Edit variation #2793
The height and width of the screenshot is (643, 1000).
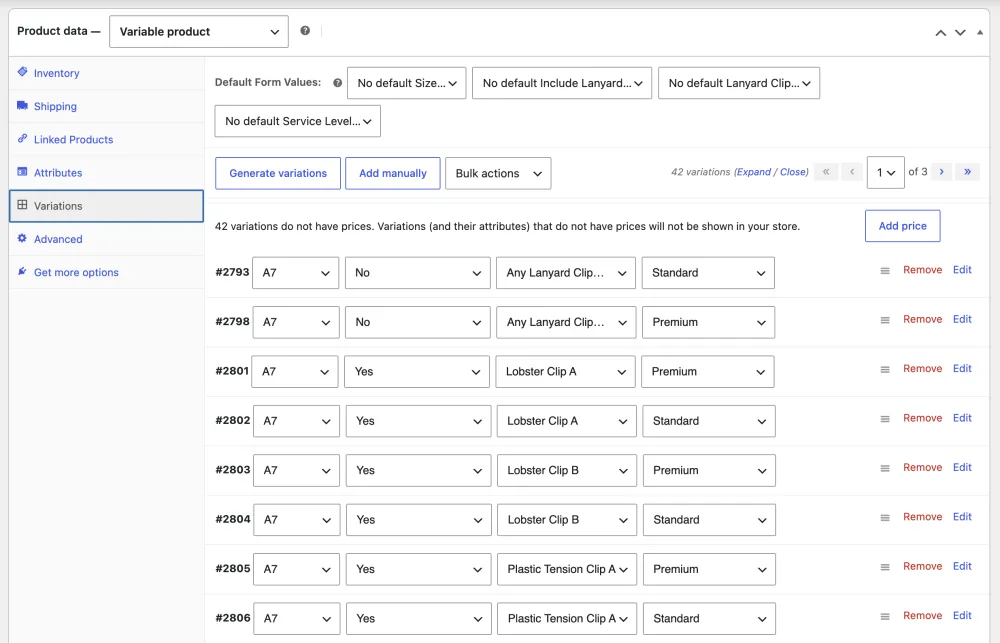tap(962, 270)
